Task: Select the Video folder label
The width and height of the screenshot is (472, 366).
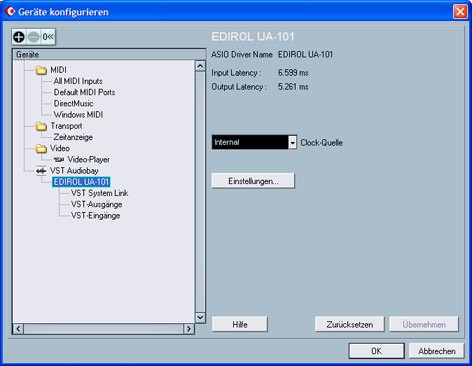Action: tap(60, 148)
